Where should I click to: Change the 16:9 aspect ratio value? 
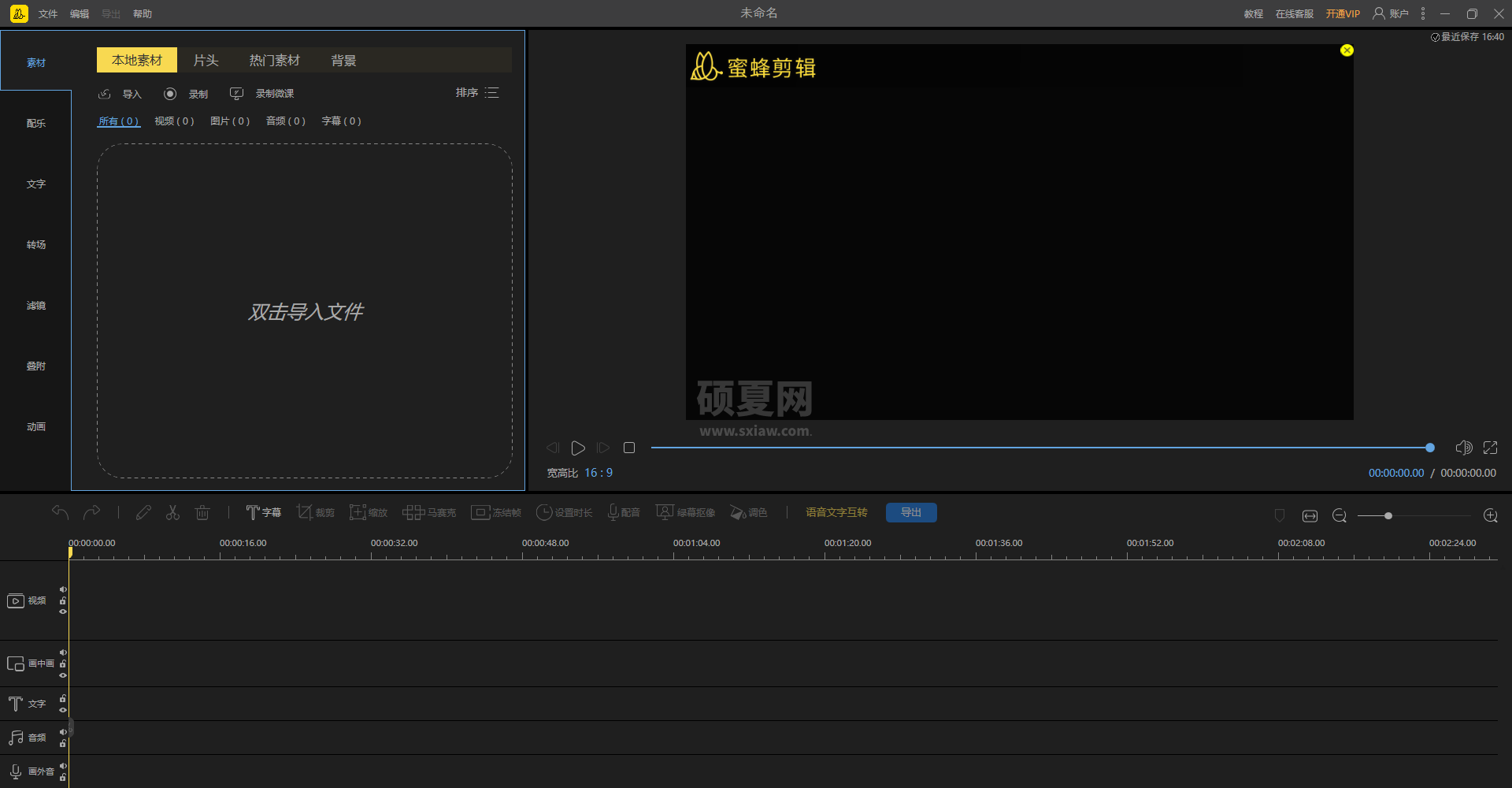coord(598,473)
